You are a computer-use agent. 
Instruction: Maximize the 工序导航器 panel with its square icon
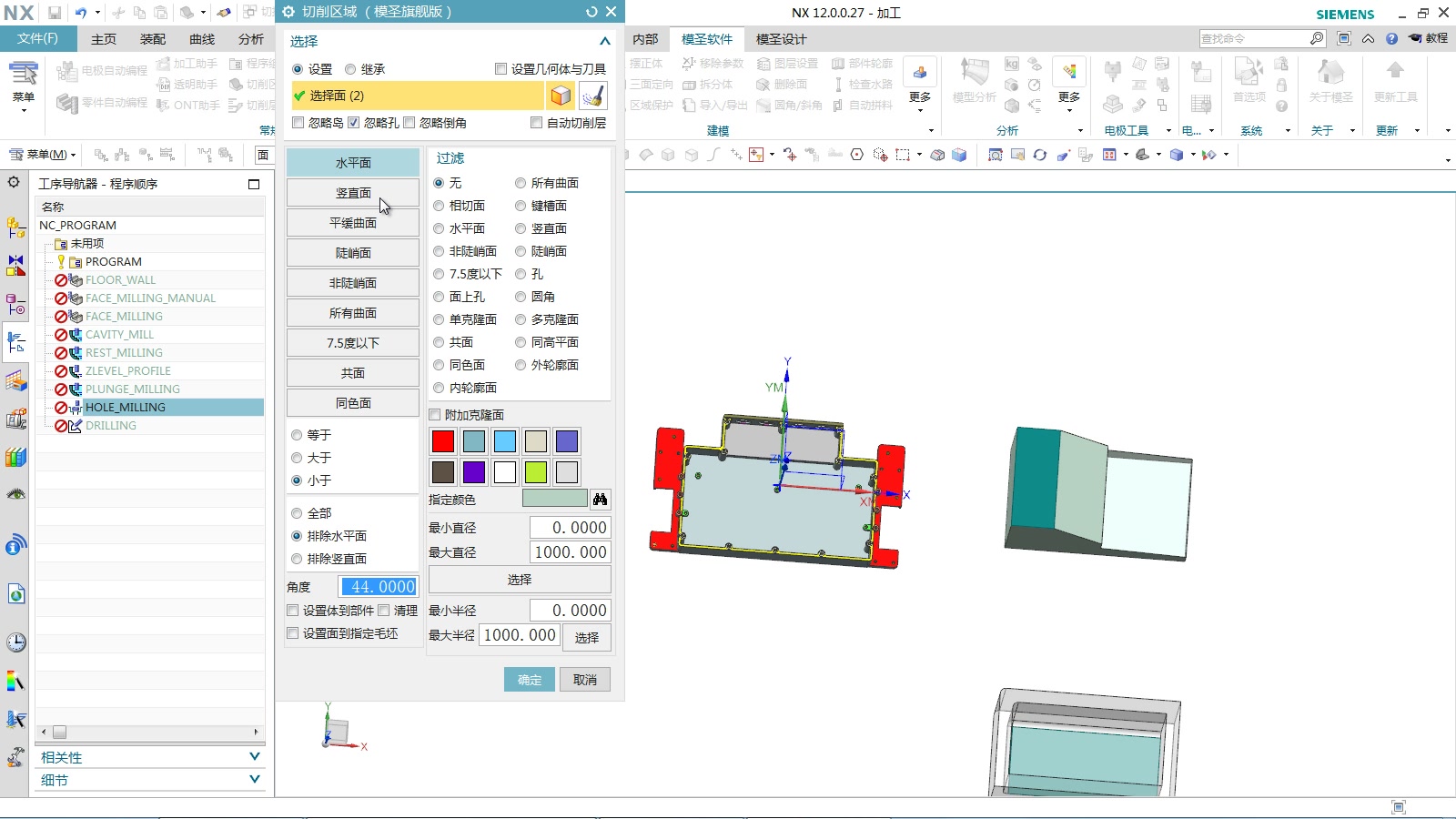tap(254, 184)
